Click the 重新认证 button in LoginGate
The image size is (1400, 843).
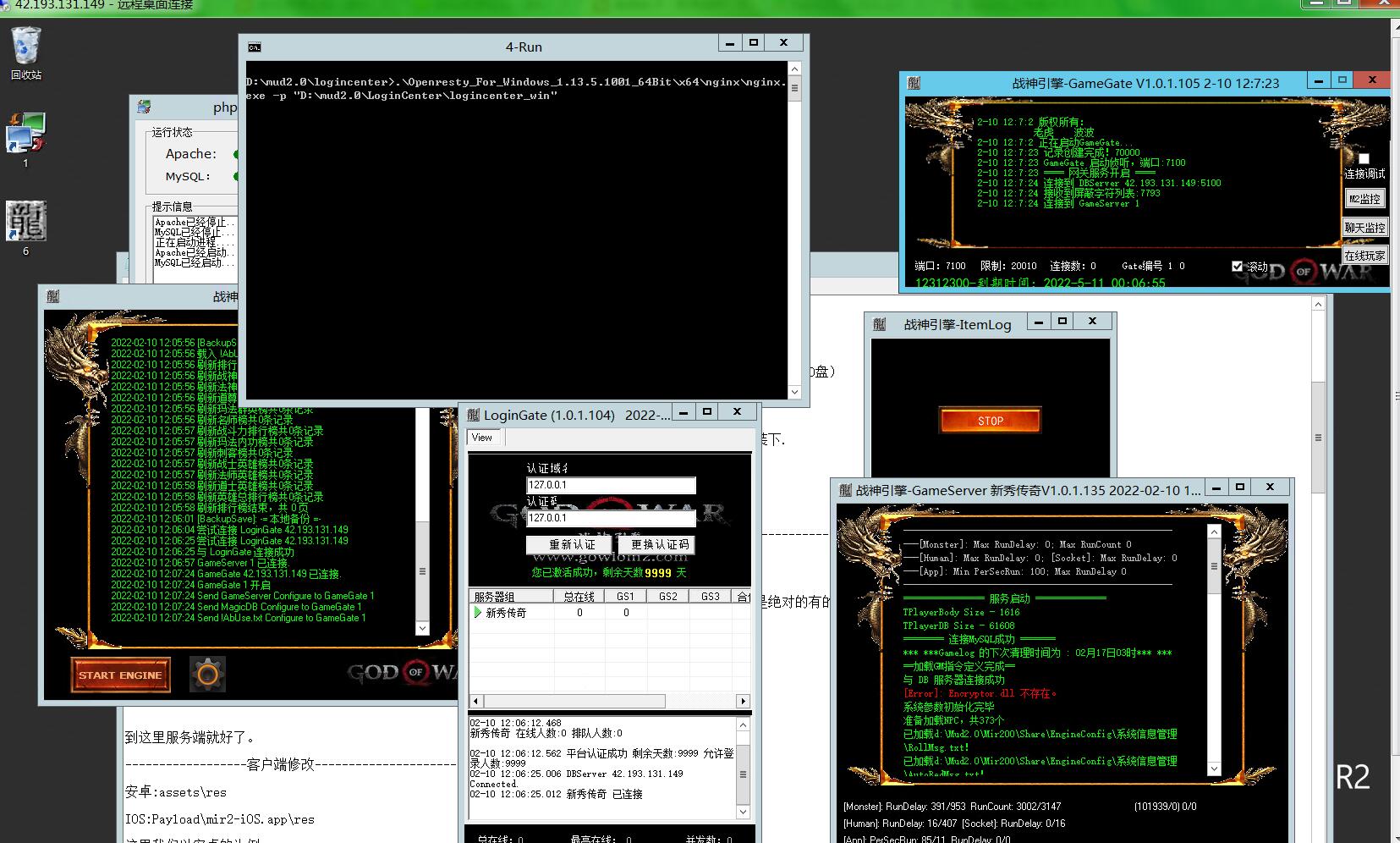click(572, 544)
